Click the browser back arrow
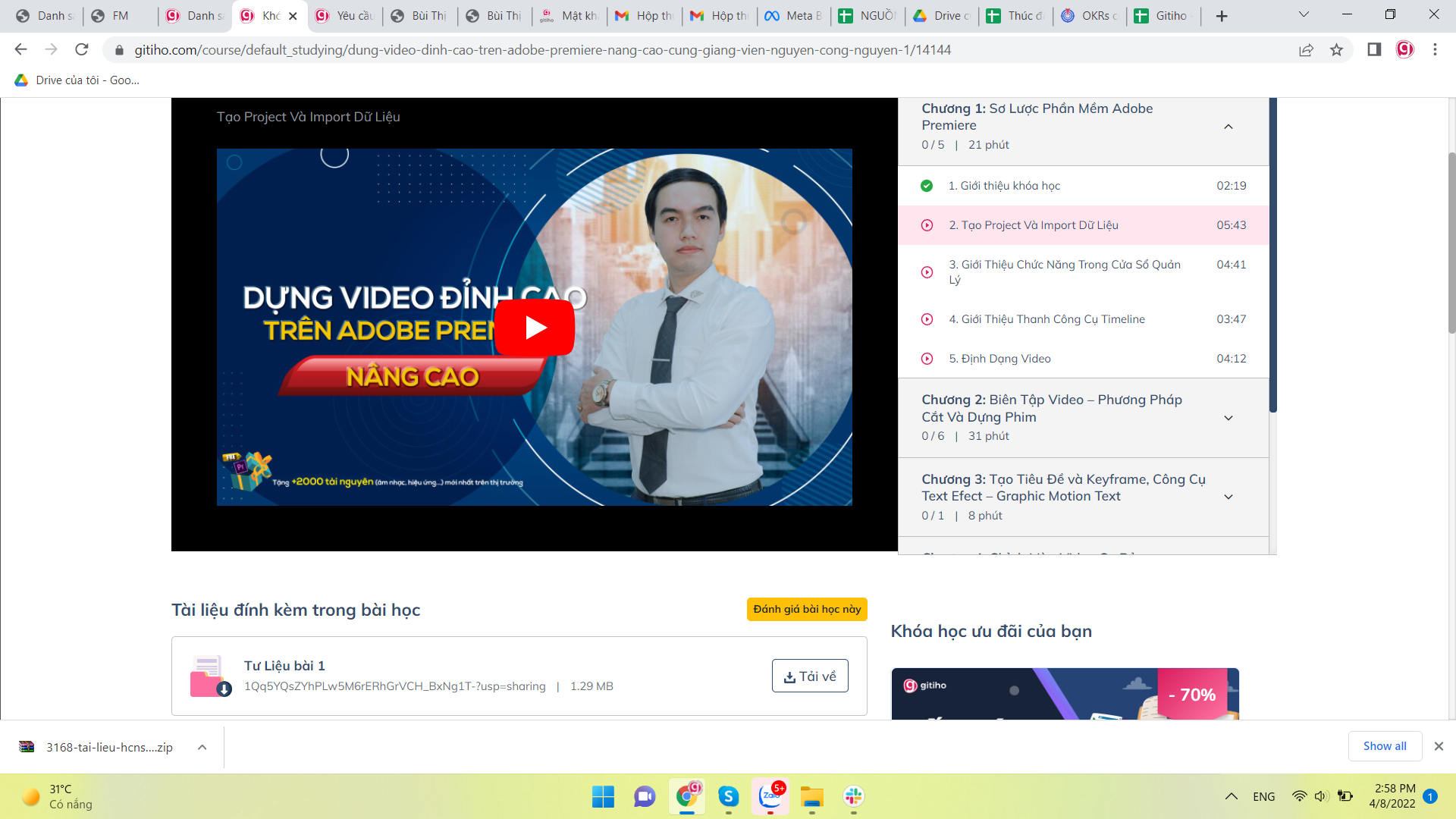Screen dimensions: 1456x819 pos(20,49)
